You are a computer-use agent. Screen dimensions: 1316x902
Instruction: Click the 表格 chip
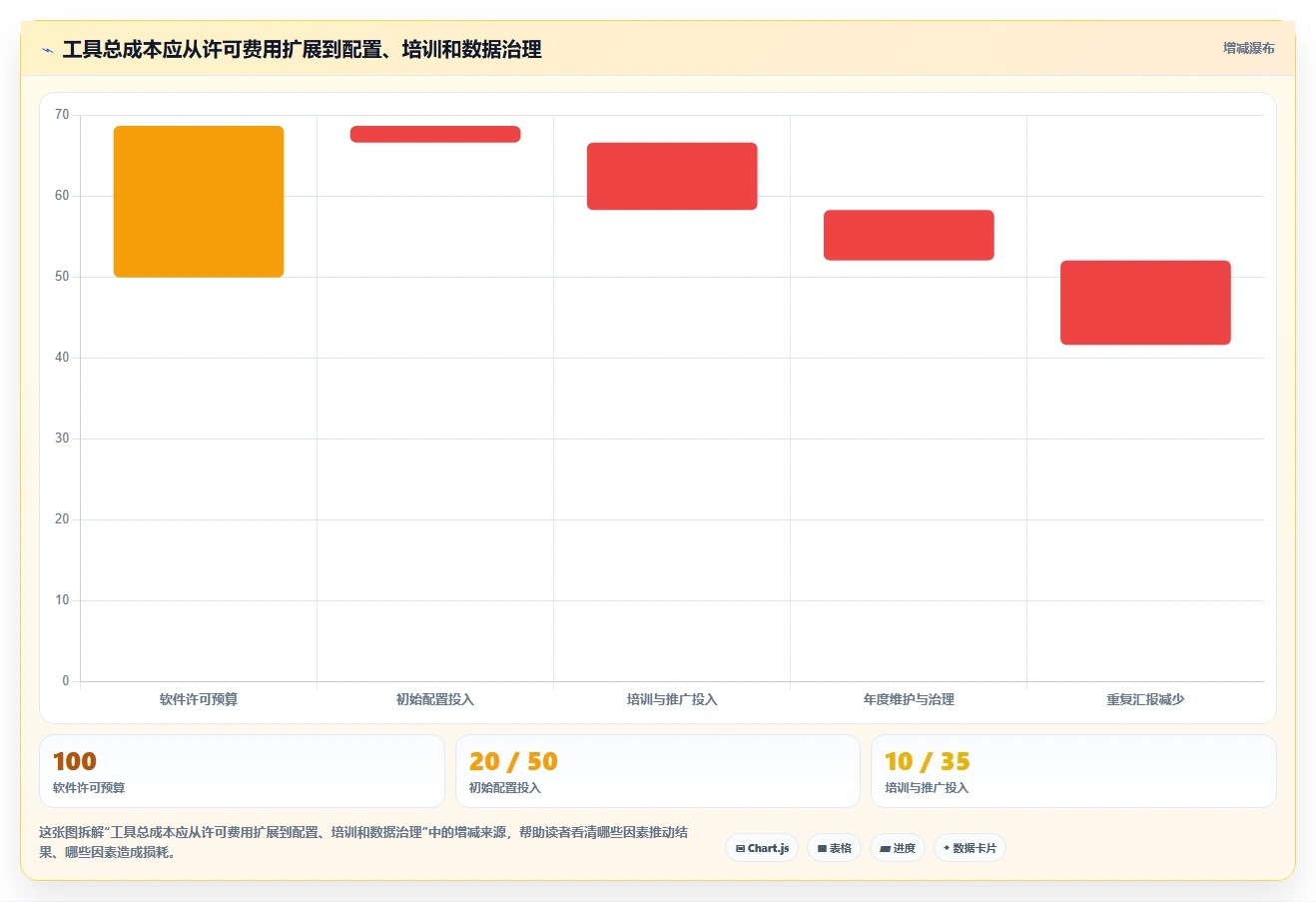pyautogui.click(x=834, y=848)
